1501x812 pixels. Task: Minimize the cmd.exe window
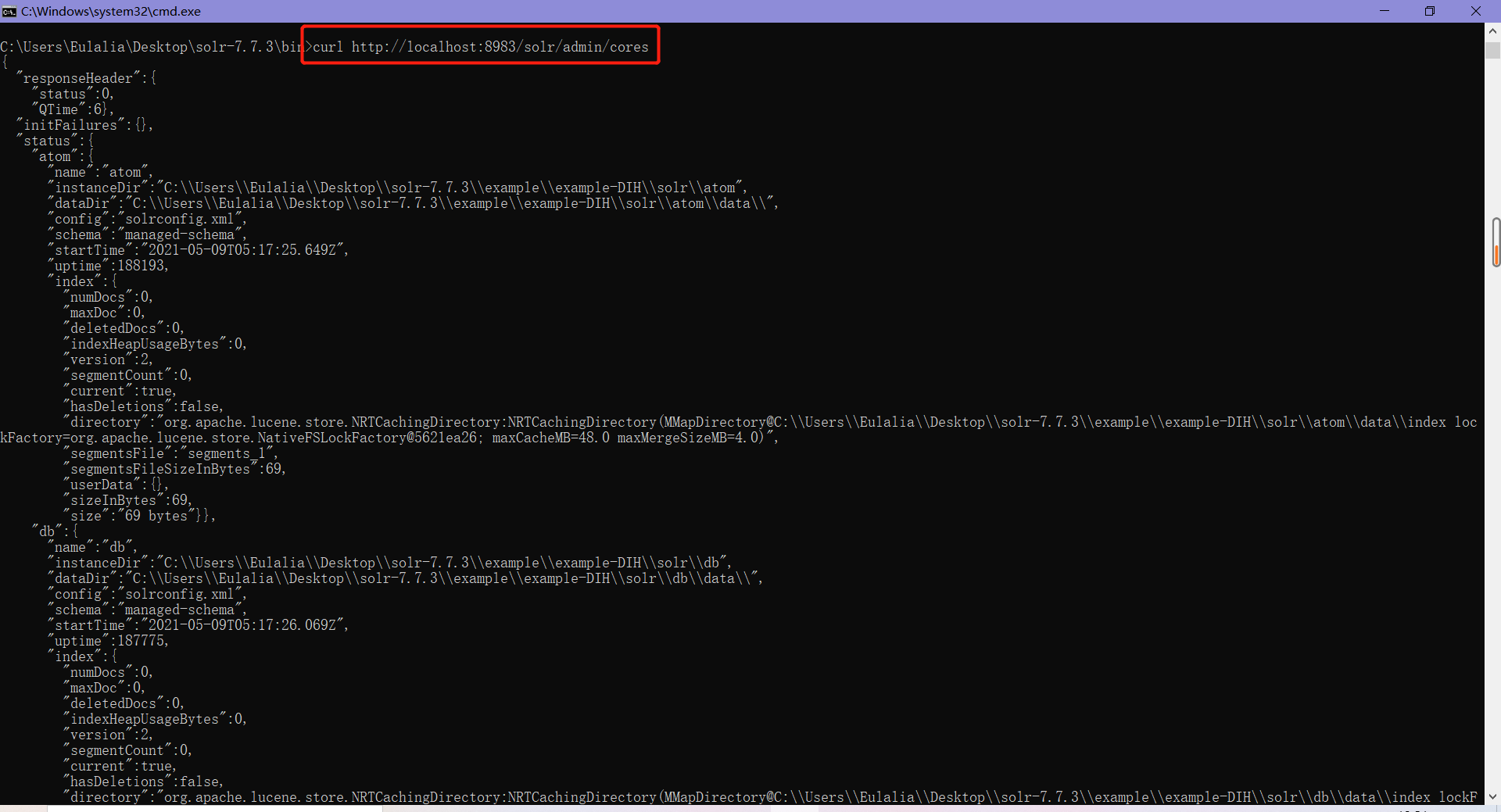(1385, 11)
